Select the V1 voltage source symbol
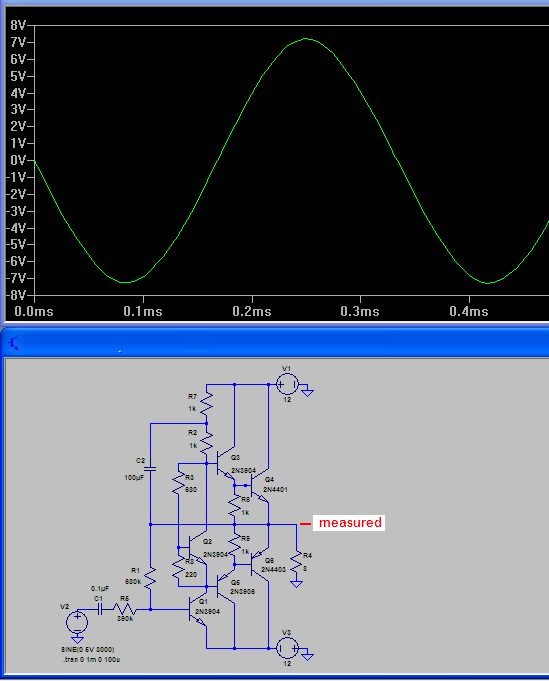The width and height of the screenshot is (549, 681). pos(287,384)
